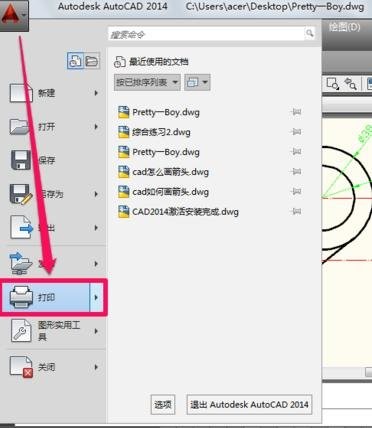Open the 按已排序列表 sort dropdown
Viewport: 372px width, 428px height.
coord(147,82)
